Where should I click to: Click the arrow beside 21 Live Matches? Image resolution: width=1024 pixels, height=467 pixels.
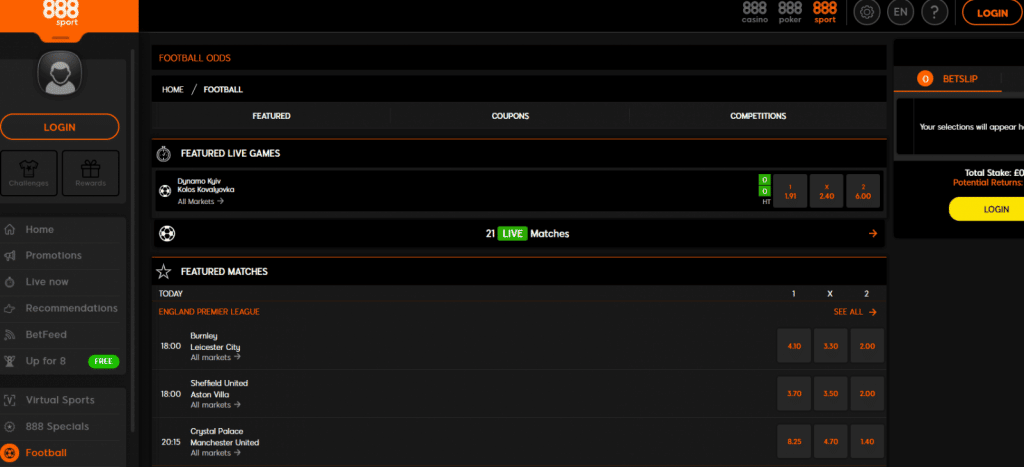(x=873, y=233)
